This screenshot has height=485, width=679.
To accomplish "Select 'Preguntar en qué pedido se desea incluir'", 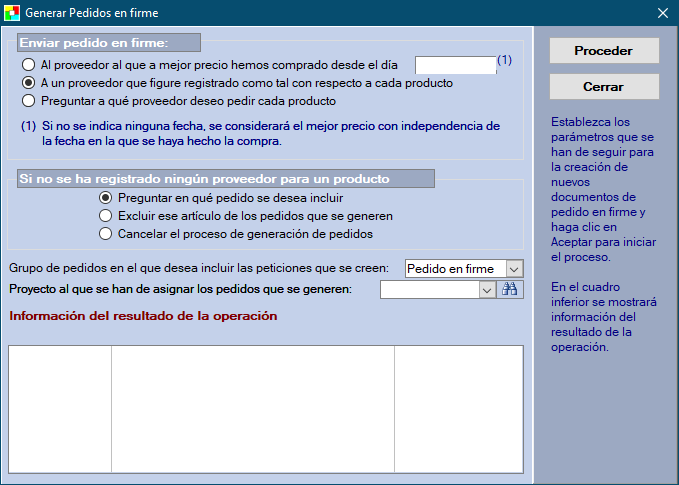I will click(105, 198).
